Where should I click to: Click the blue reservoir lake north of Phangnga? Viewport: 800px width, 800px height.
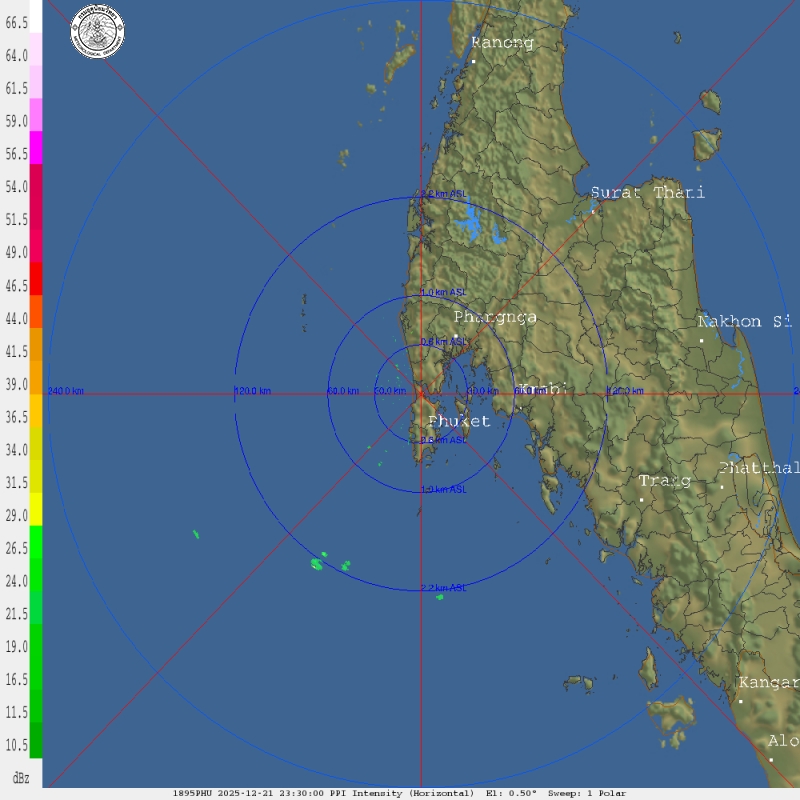[468, 225]
